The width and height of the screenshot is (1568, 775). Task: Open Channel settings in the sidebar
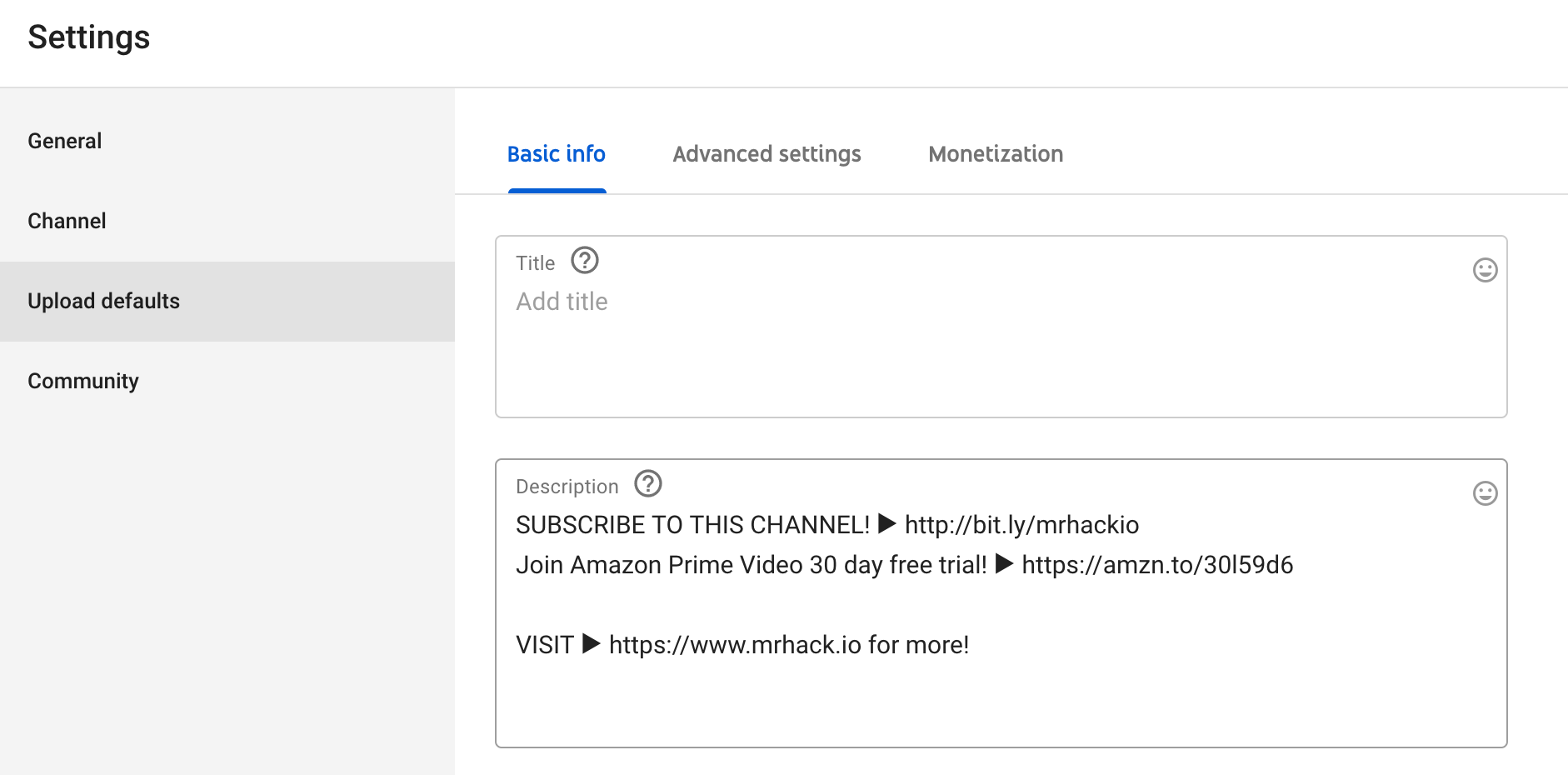pos(67,221)
